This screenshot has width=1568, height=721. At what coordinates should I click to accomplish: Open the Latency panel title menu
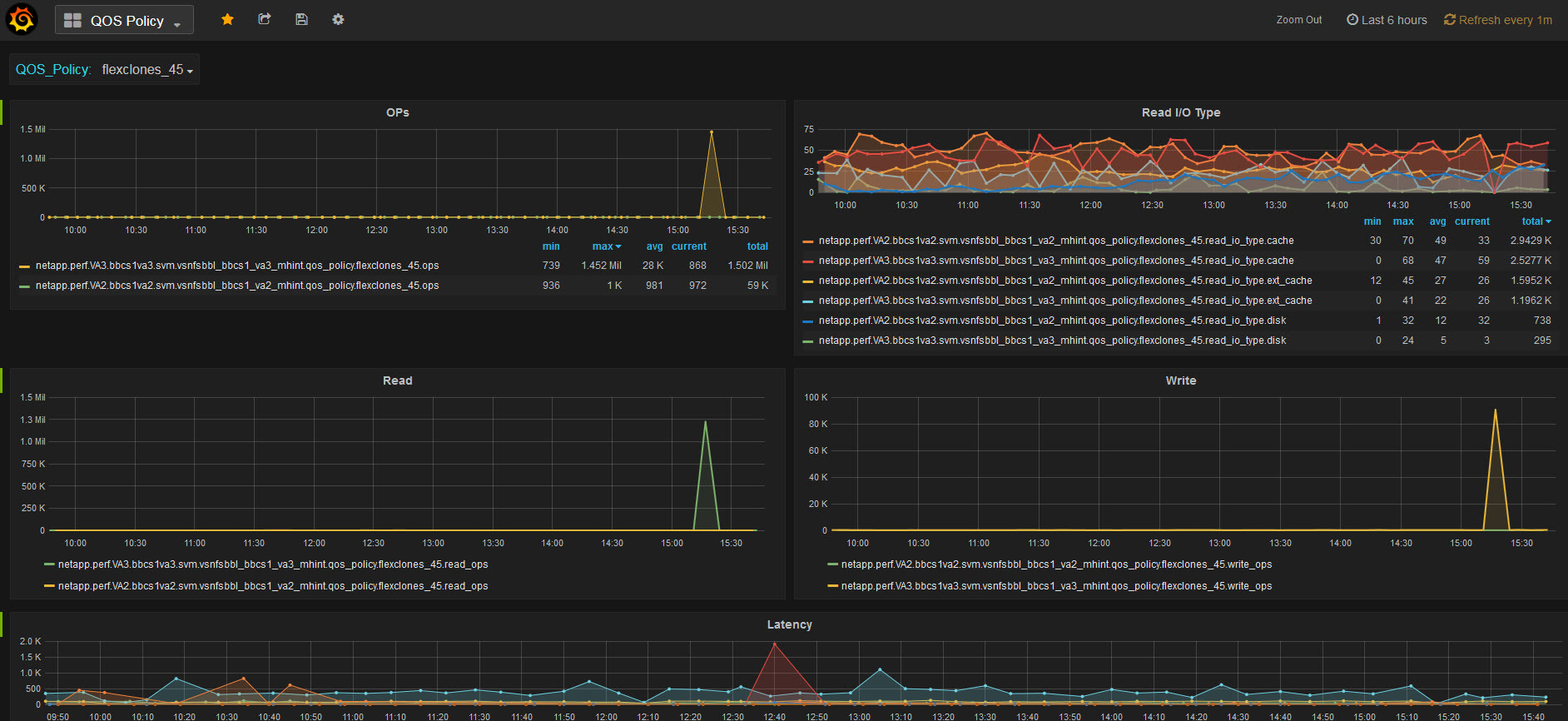(x=789, y=624)
